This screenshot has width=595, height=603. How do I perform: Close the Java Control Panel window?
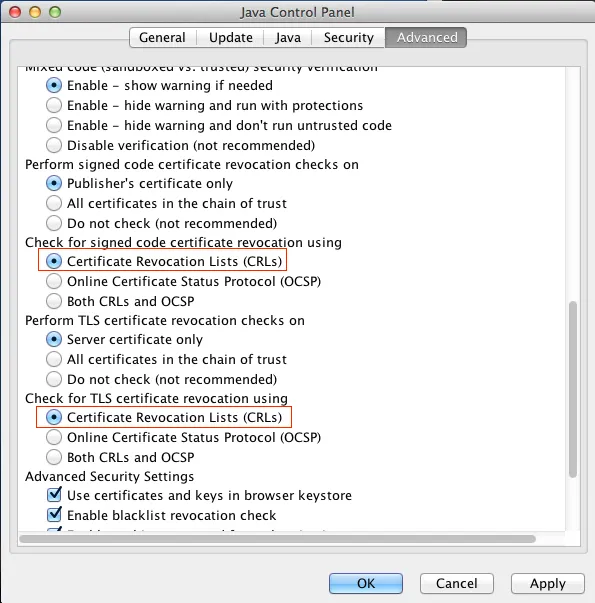15,12
